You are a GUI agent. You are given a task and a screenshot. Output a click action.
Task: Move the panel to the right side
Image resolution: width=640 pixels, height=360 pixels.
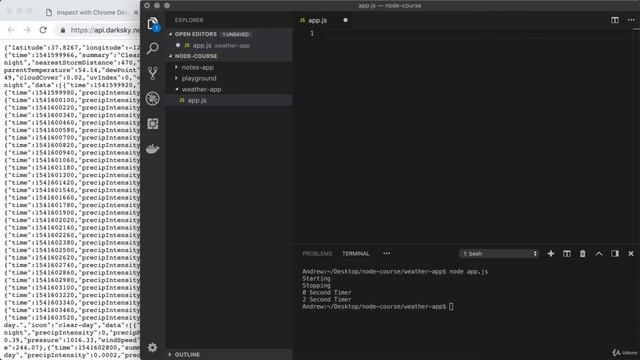pos(615,253)
